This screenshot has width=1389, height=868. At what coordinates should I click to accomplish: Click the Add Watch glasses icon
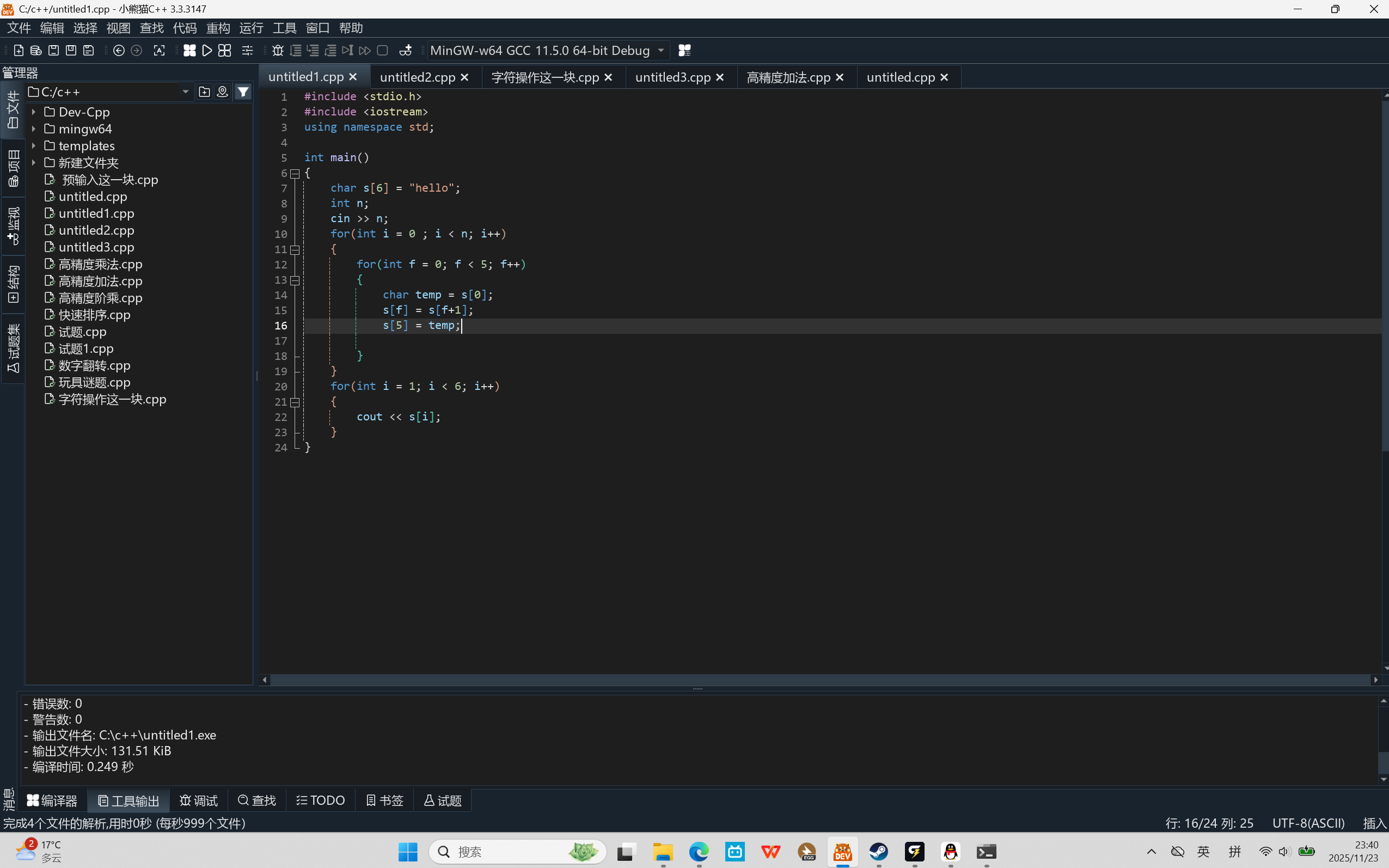(405, 51)
